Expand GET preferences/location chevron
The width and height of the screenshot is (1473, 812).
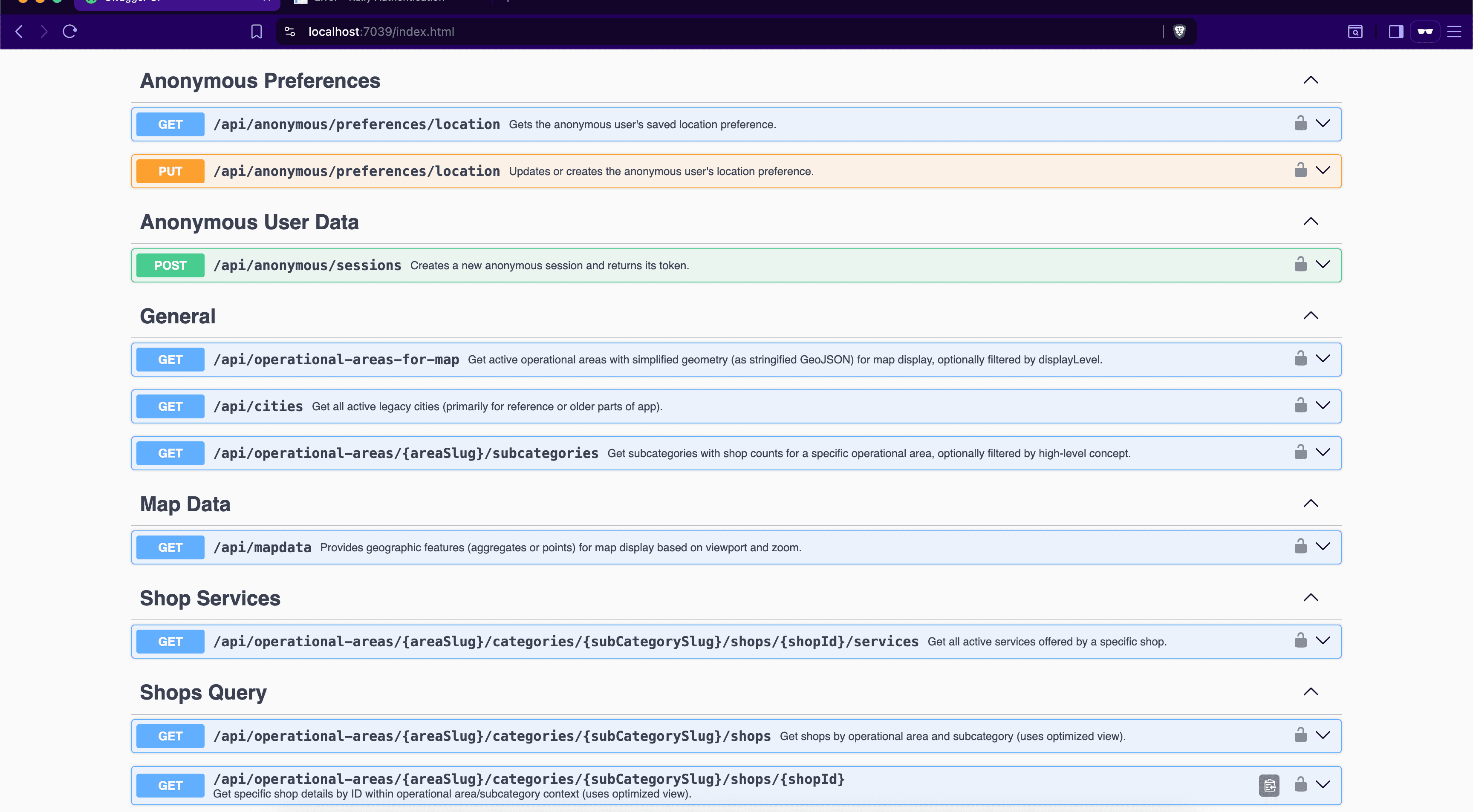pyautogui.click(x=1323, y=124)
